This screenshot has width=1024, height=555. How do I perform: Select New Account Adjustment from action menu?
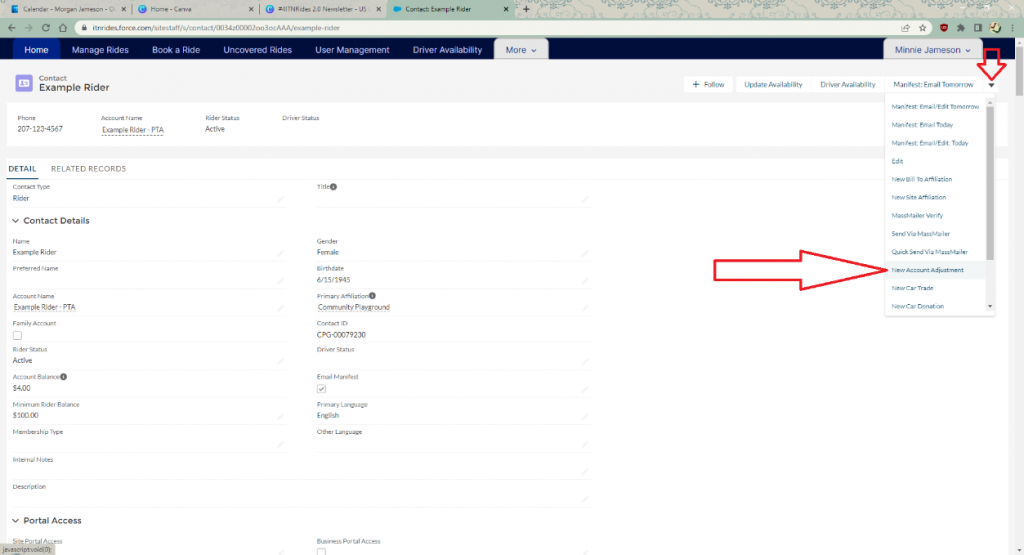[x=929, y=270]
